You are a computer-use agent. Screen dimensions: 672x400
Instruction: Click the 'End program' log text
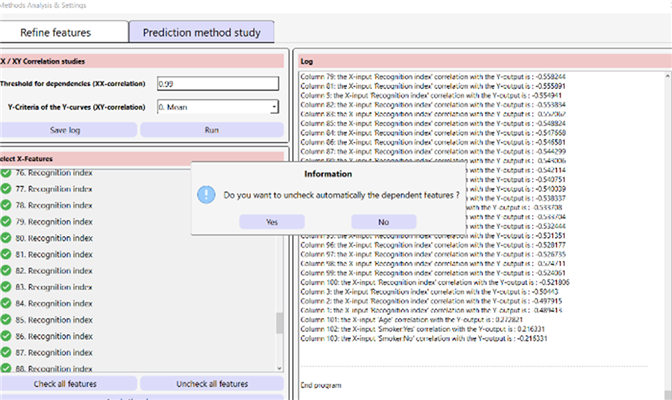[x=321, y=385]
